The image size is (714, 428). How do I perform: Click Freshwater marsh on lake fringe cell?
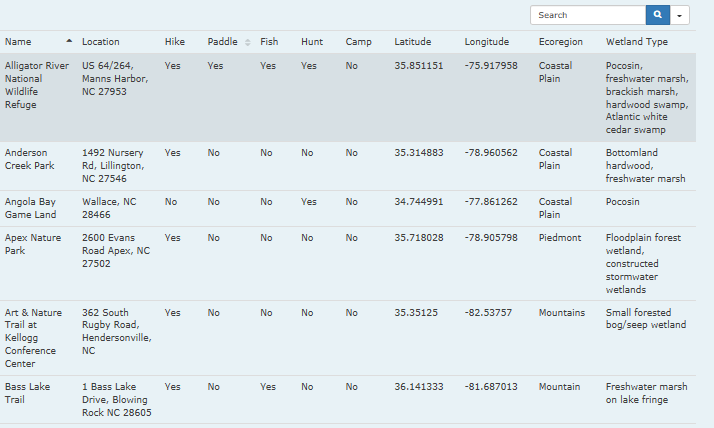pyautogui.click(x=647, y=393)
